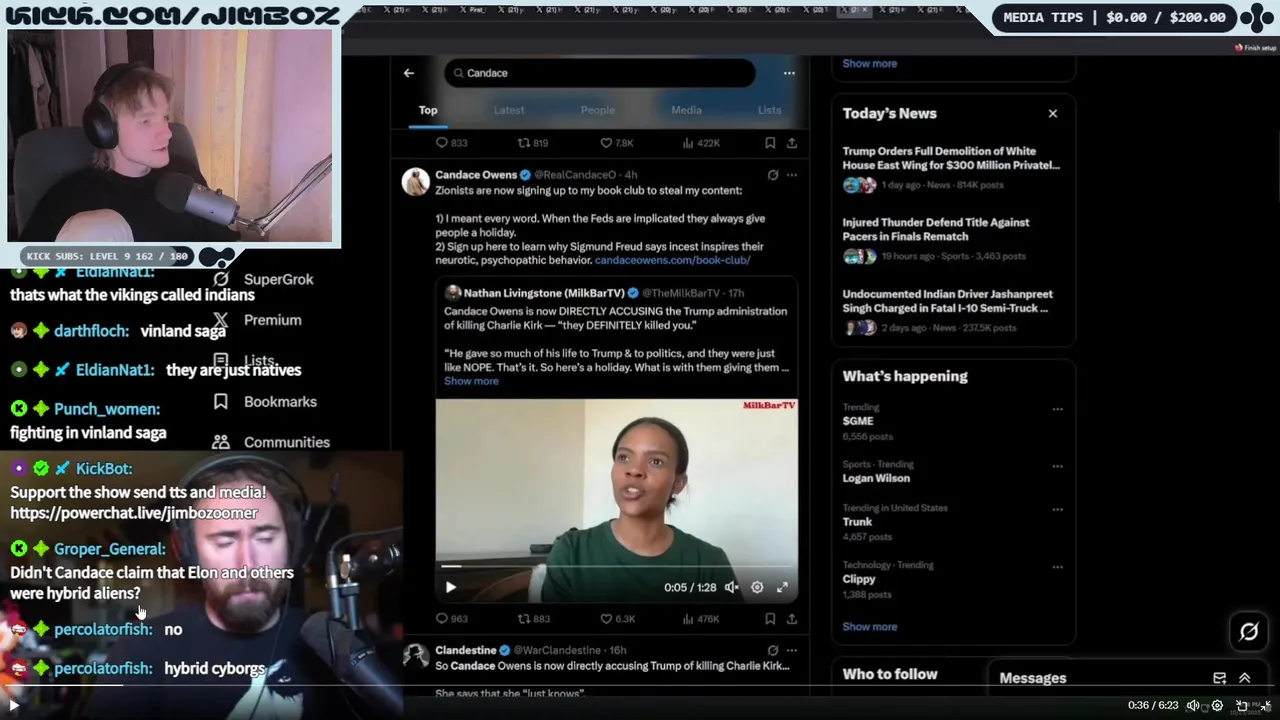Play the outer video with the play button
The width and height of the screenshot is (1280, 720).
tap(14, 705)
